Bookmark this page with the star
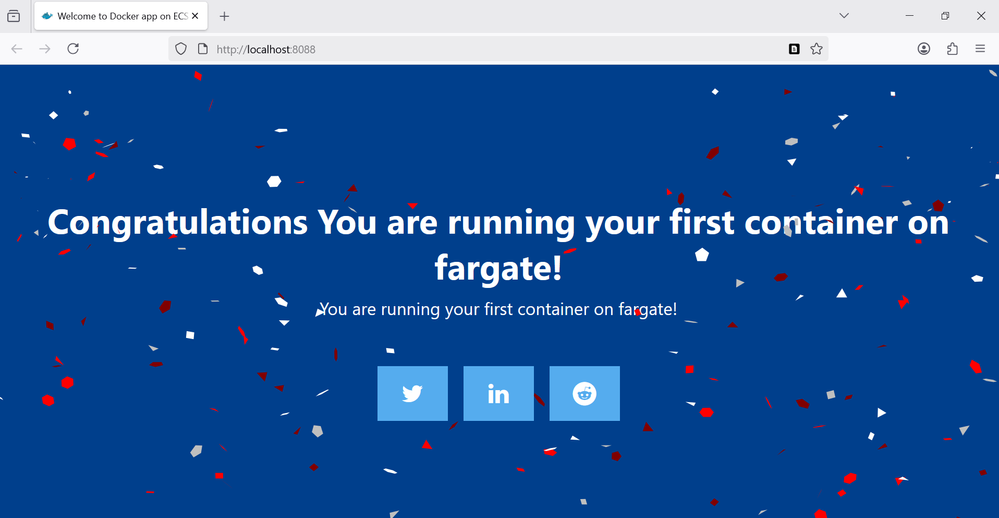Screen dimensions: 999x518 click(x=816, y=48)
